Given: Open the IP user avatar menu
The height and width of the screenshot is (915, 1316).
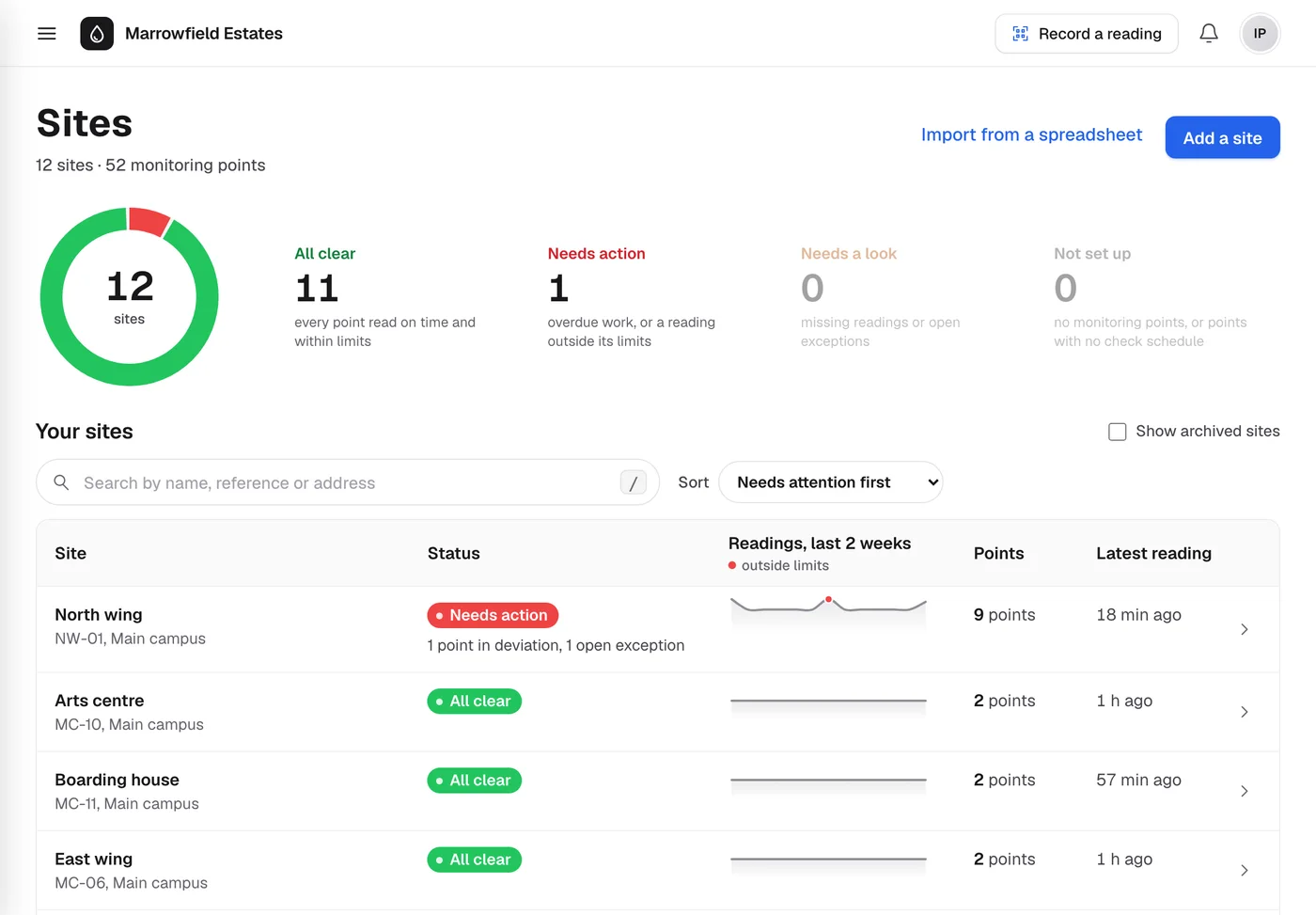Looking at the screenshot, I should point(1260,34).
